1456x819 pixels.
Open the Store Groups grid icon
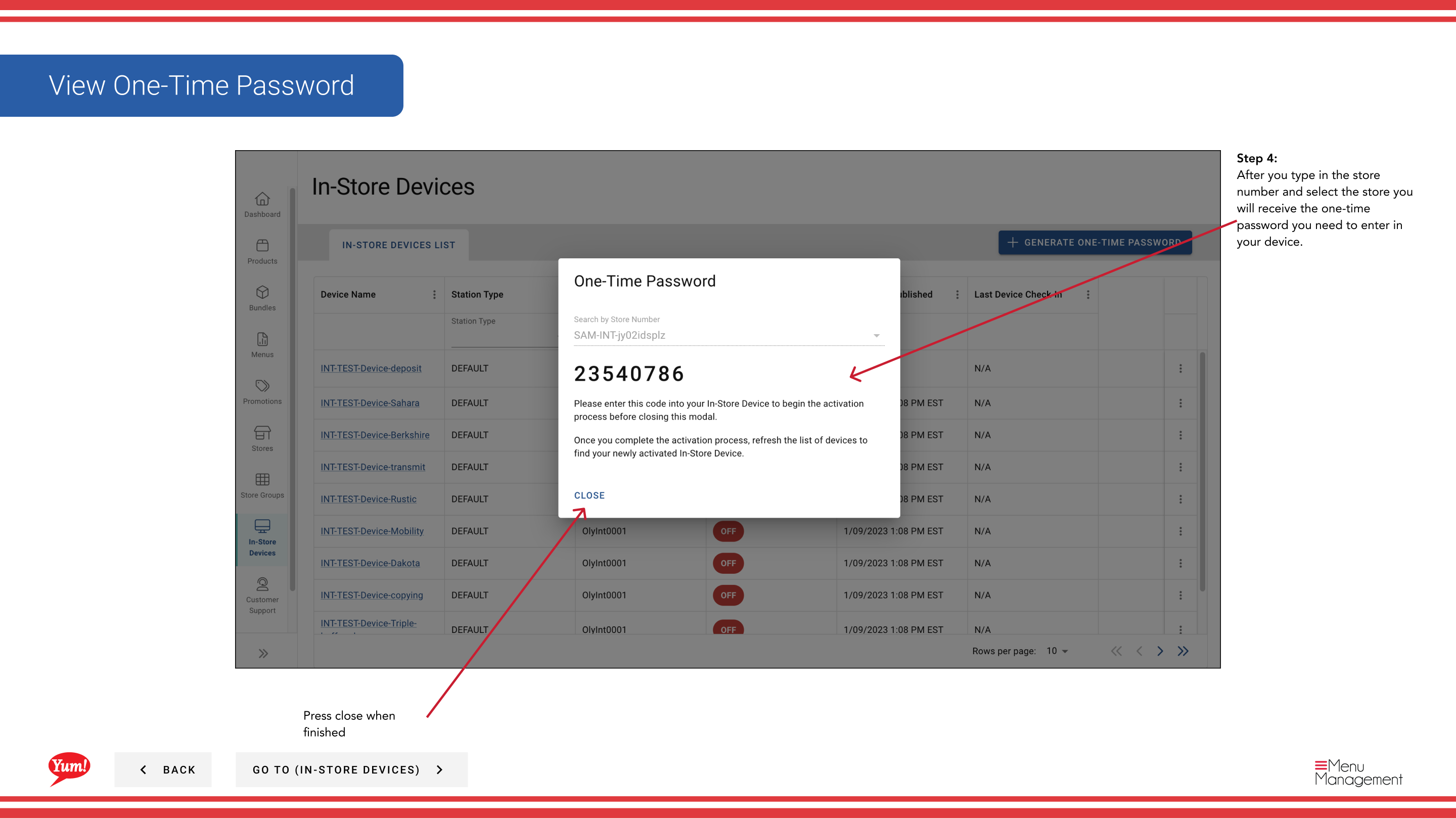pos(262,480)
